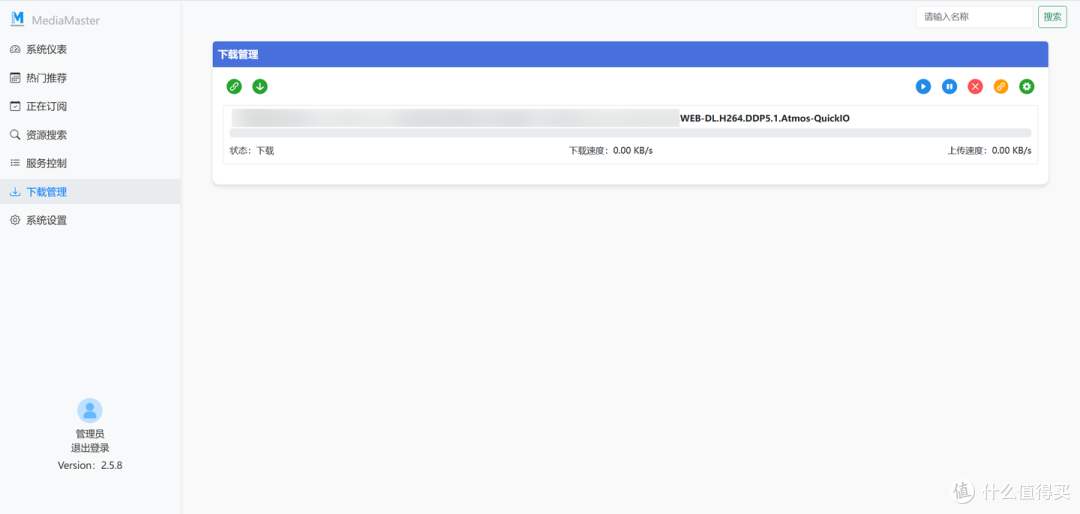Viewport: 1080px width, 514px height.
Task: Click the 上传速度: 0.00 KB/s value
Action: tap(989, 150)
